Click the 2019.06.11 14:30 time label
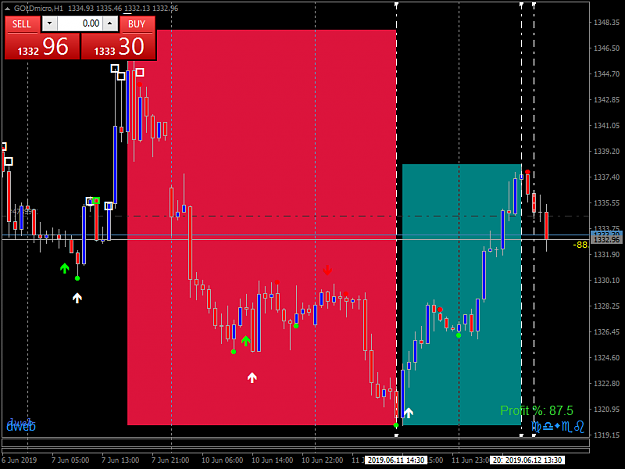The image size is (625, 469). [x=396, y=460]
